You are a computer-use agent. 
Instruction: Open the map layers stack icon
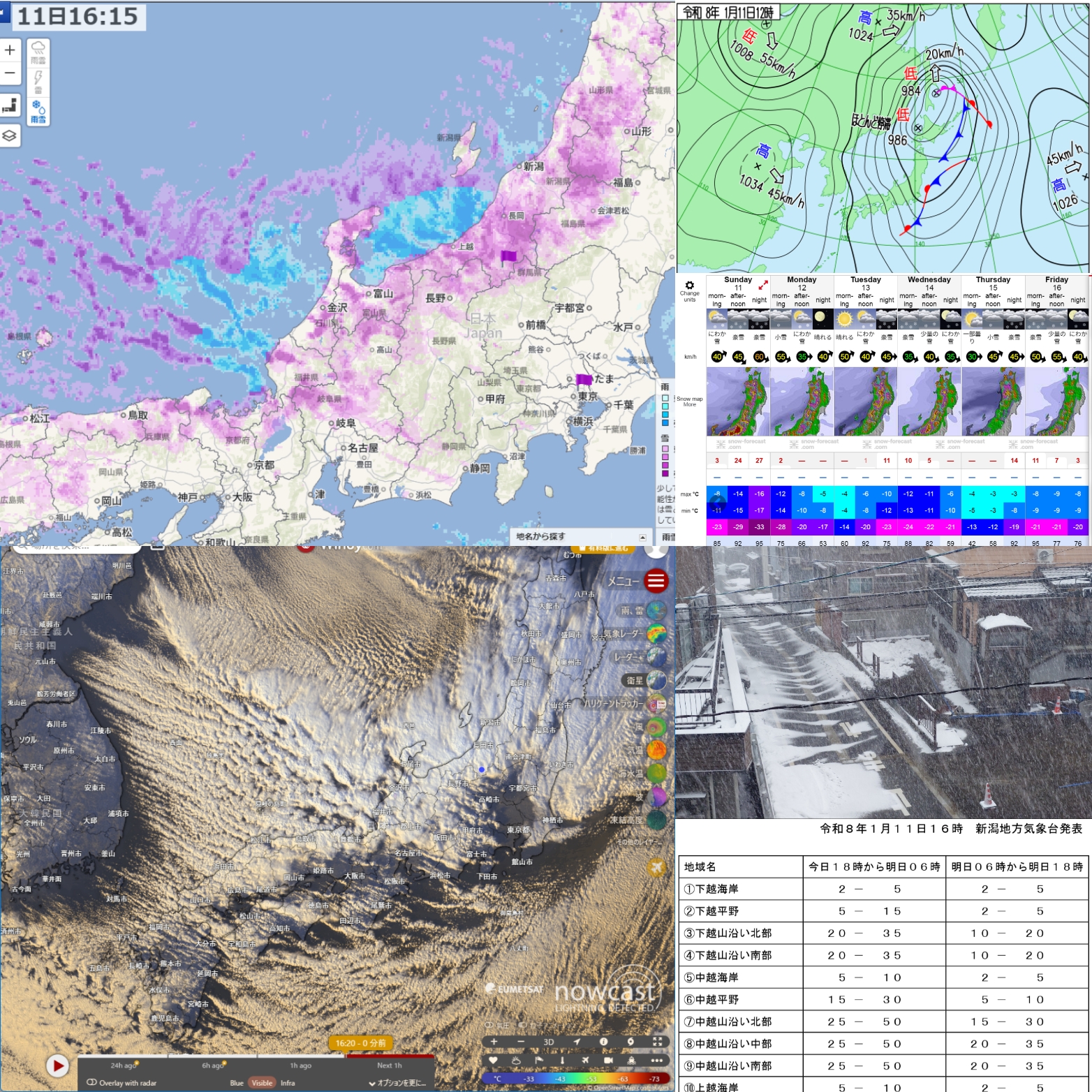tap(10, 135)
